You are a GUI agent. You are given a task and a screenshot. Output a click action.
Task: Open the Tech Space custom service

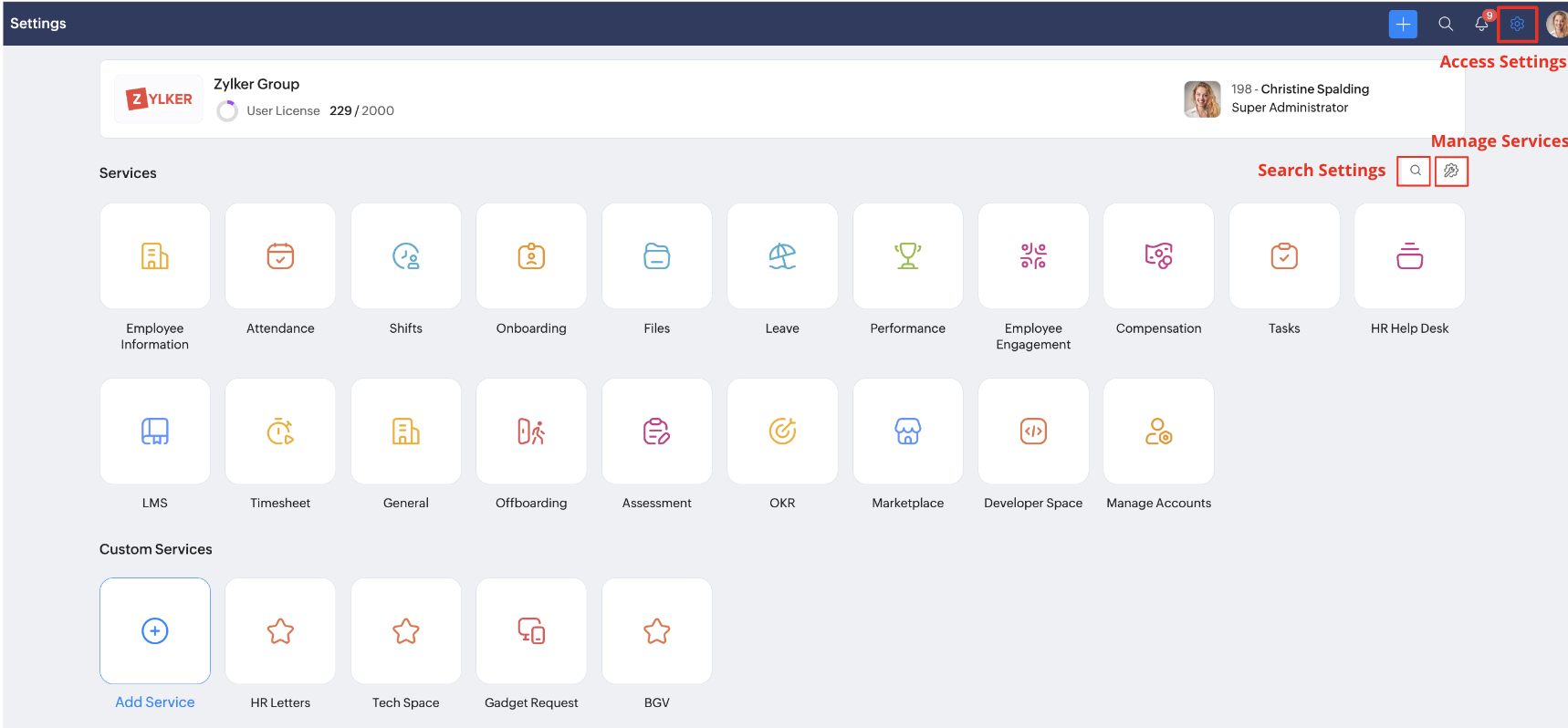point(406,631)
